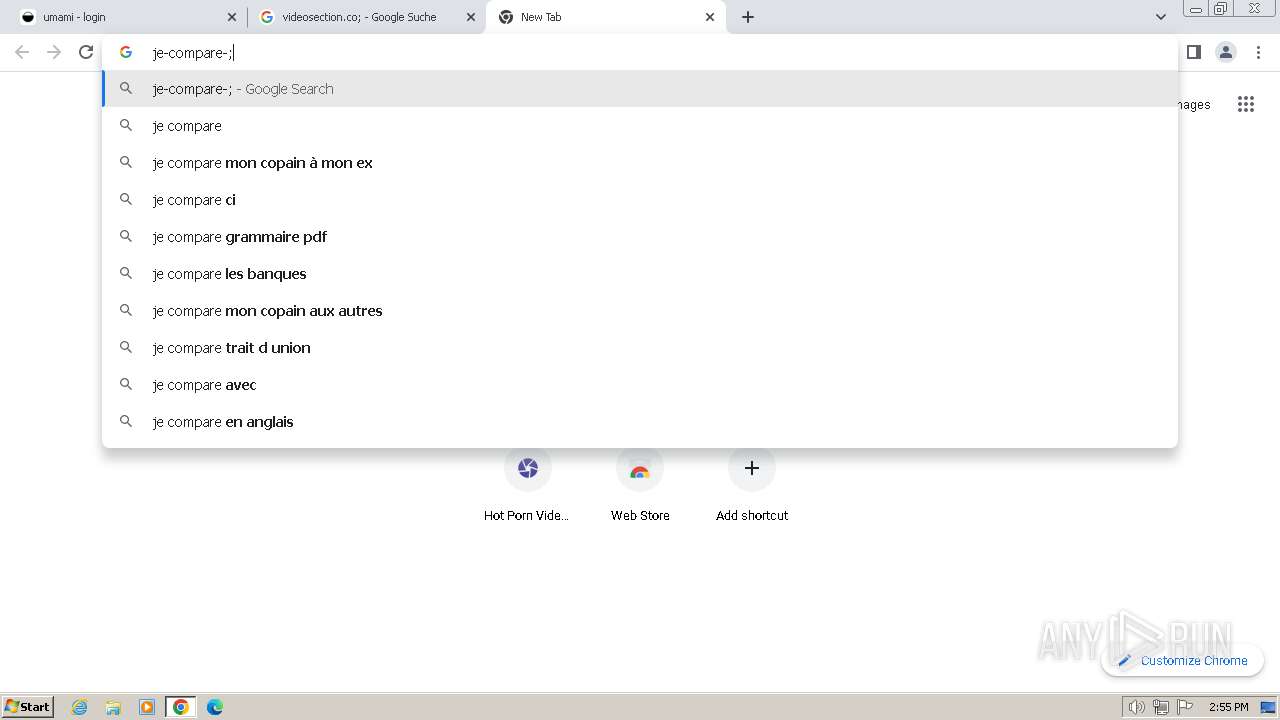Click the Chrome taskbar icon

(x=180, y=707)
